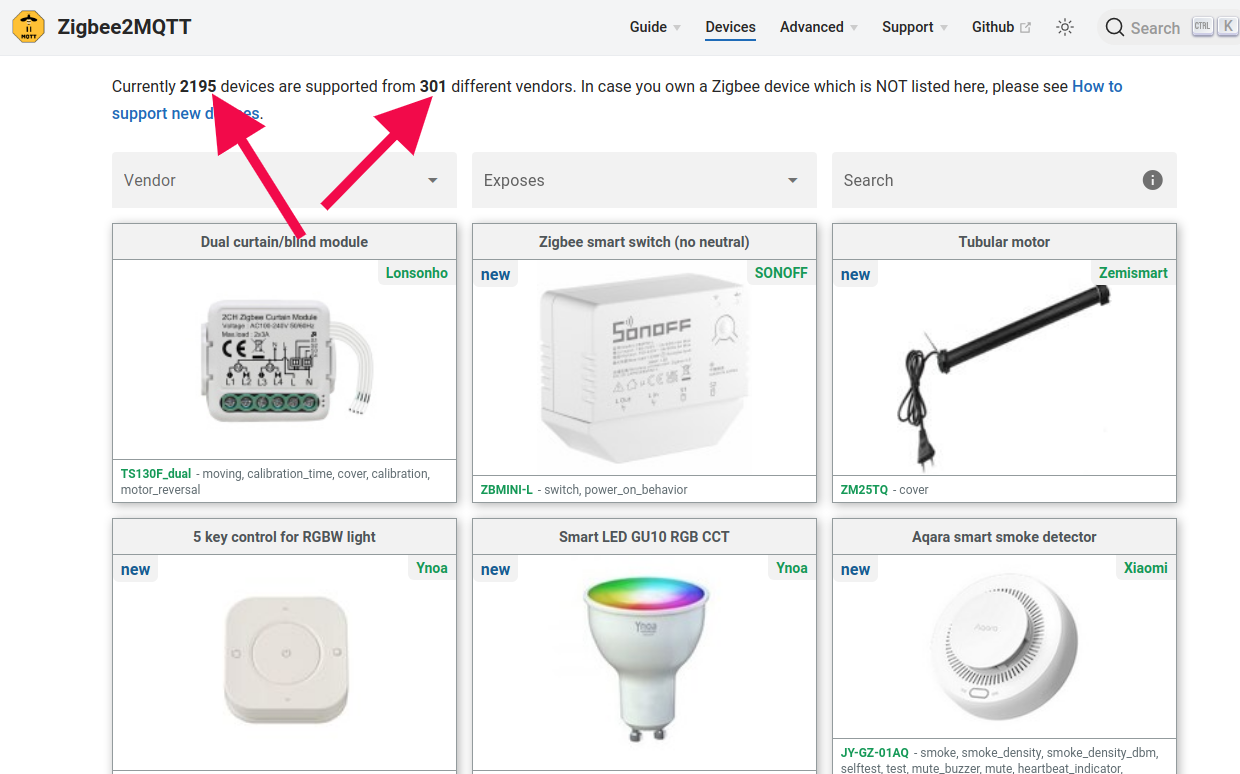Open Aqara smart smoke detector title
The width and height of the screenshot is (1240, 774).
coord(1004,537)
